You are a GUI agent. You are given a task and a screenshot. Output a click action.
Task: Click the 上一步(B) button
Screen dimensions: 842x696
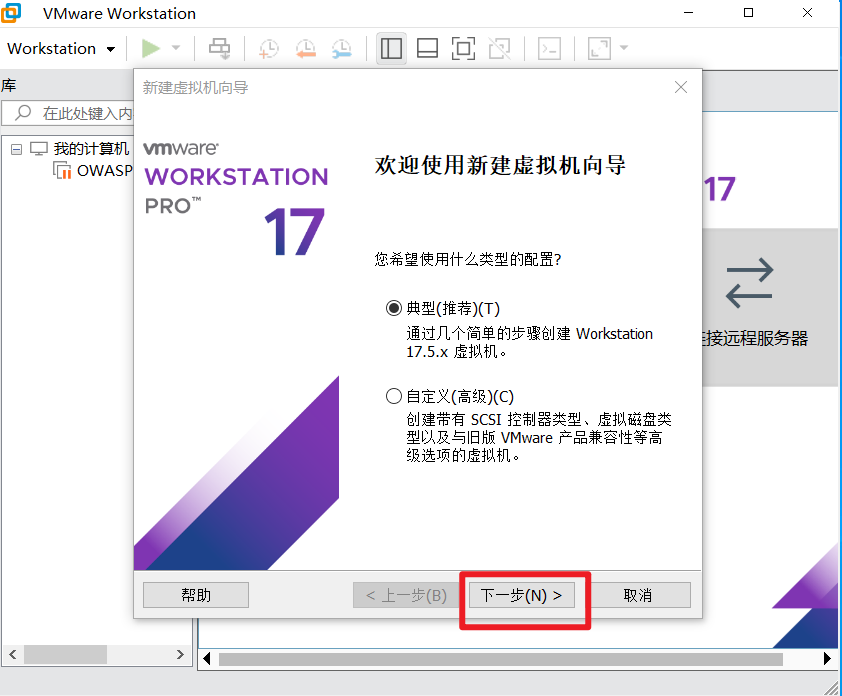click(407, 595)
